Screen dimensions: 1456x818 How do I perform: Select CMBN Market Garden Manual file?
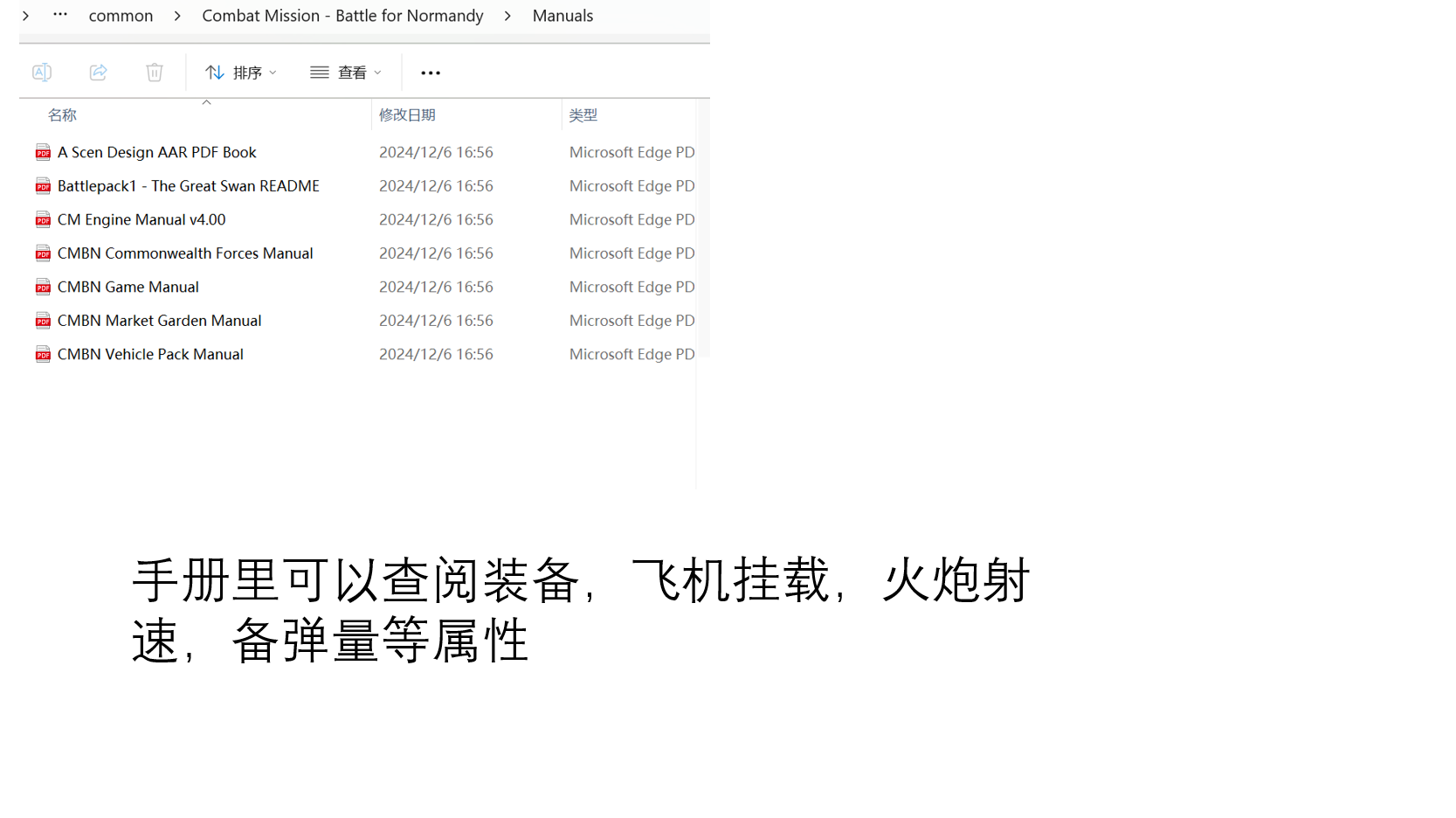point(159,321)
